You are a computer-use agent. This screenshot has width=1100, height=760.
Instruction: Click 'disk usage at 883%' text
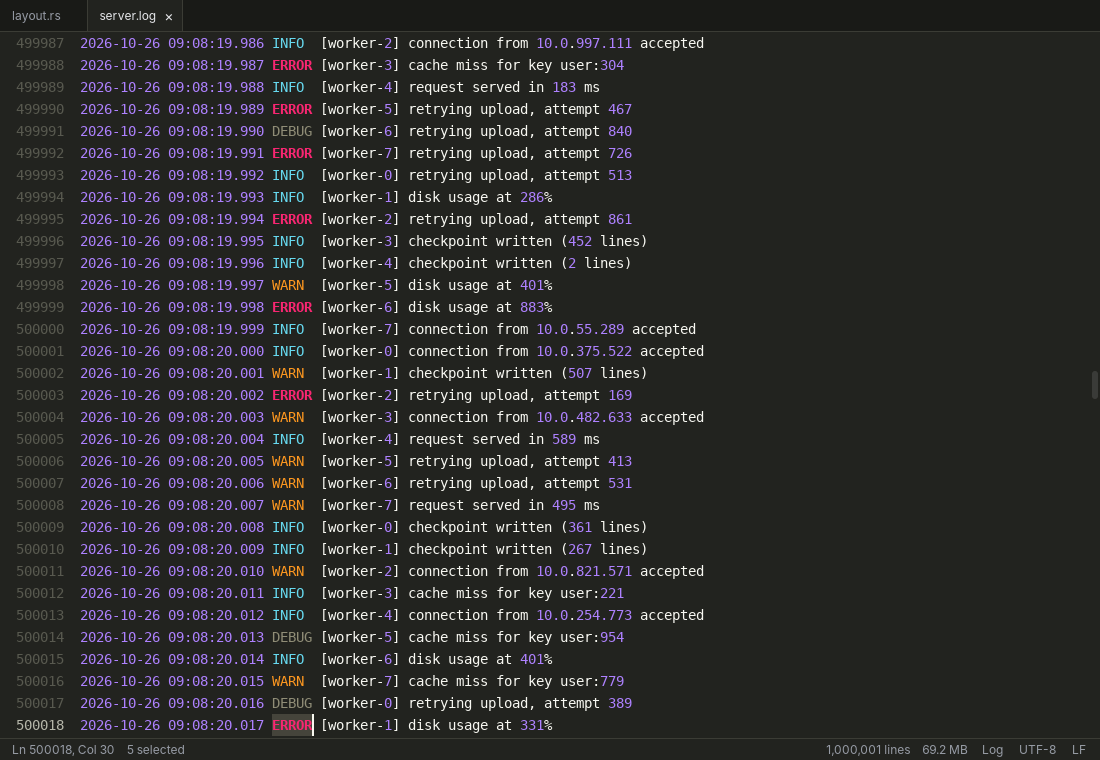pos(480,307)
